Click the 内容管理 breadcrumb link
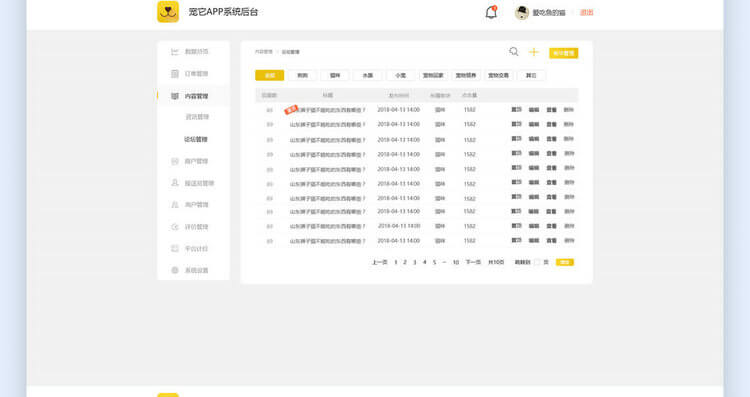The image size is (750, 397). coord(264,52)
